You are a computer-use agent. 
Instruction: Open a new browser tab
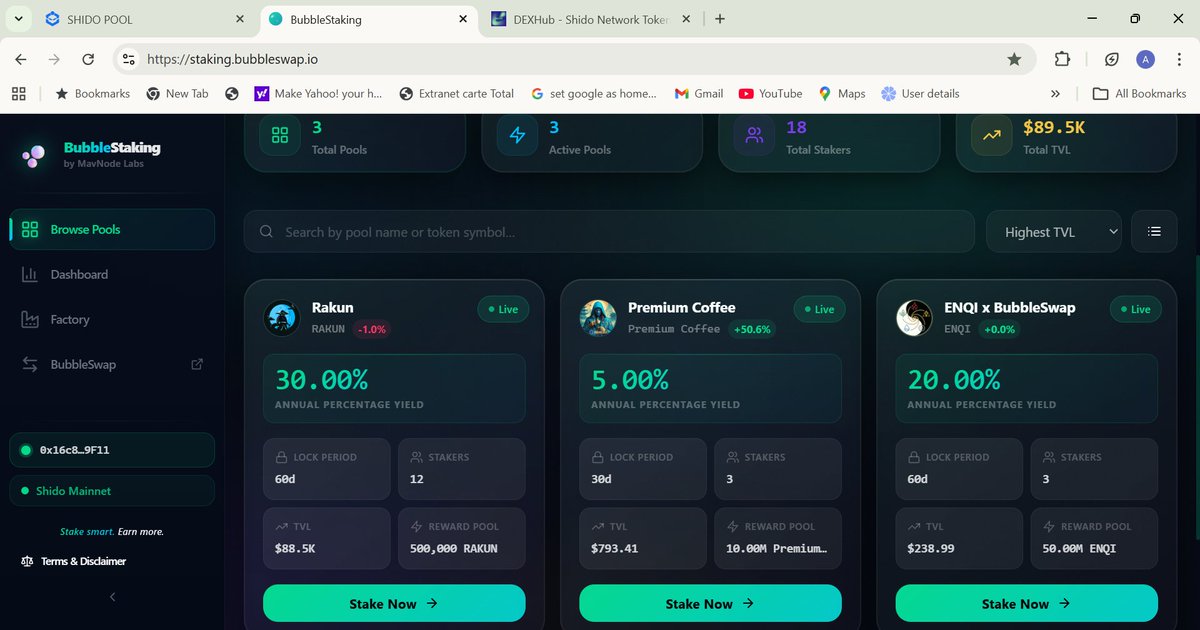pyautogui.click(x=720, y=19)
